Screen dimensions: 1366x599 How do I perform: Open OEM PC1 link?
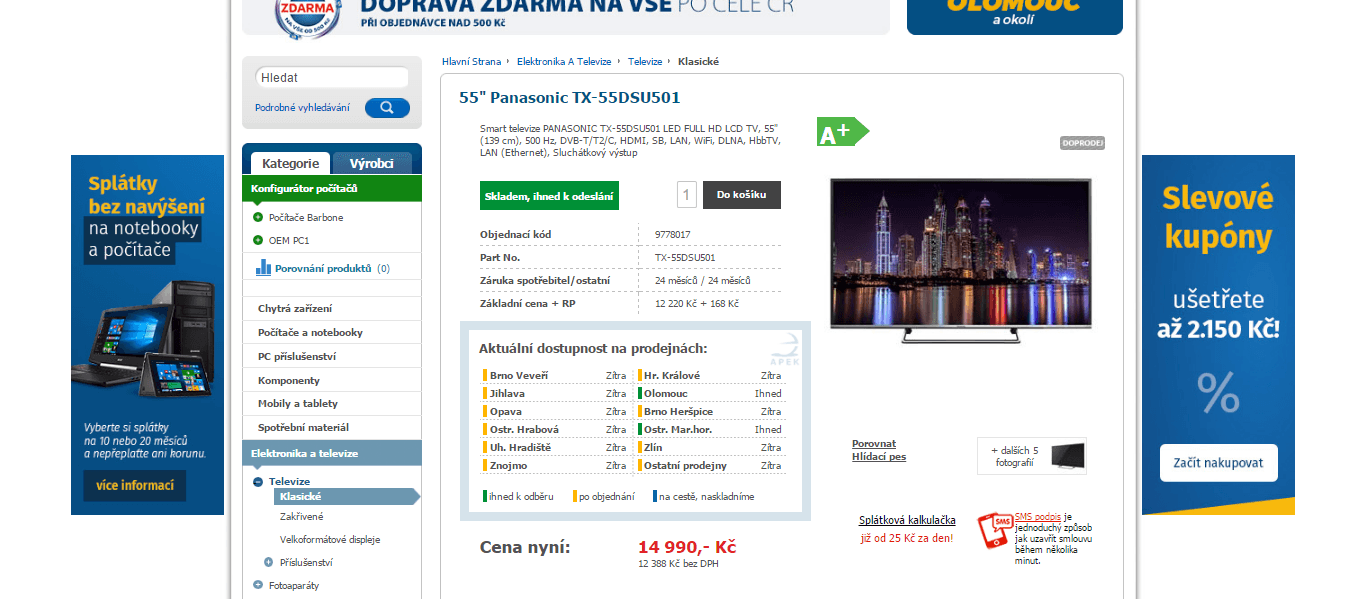(289, 240)
